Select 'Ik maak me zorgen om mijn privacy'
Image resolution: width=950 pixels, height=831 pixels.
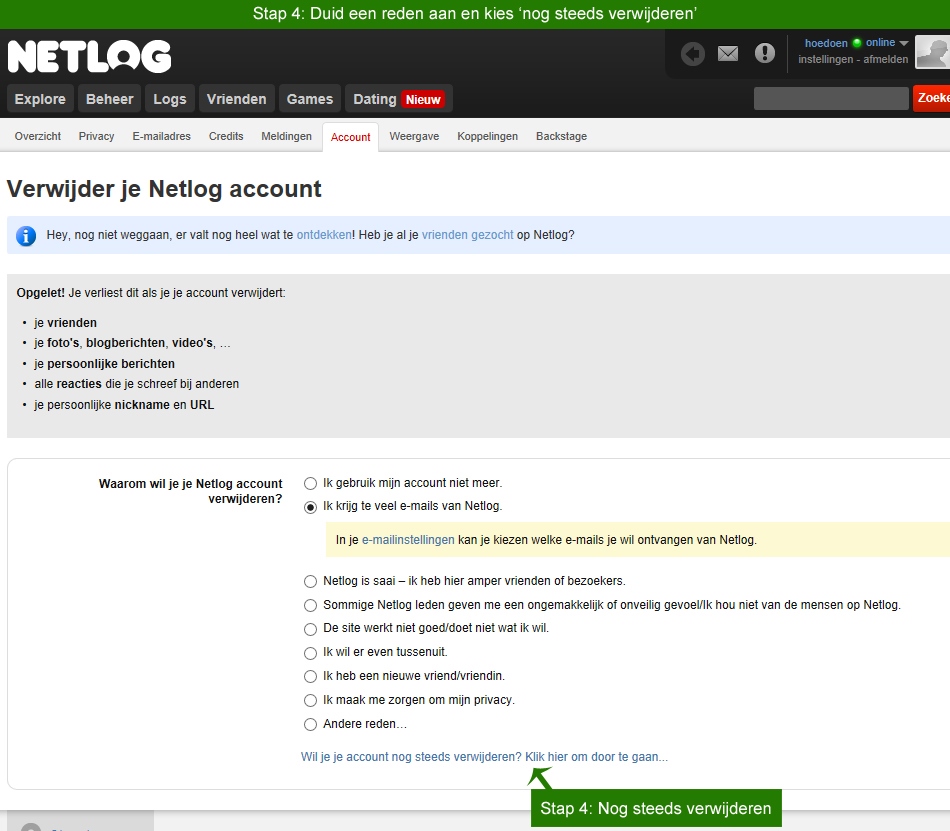point(310,700)
